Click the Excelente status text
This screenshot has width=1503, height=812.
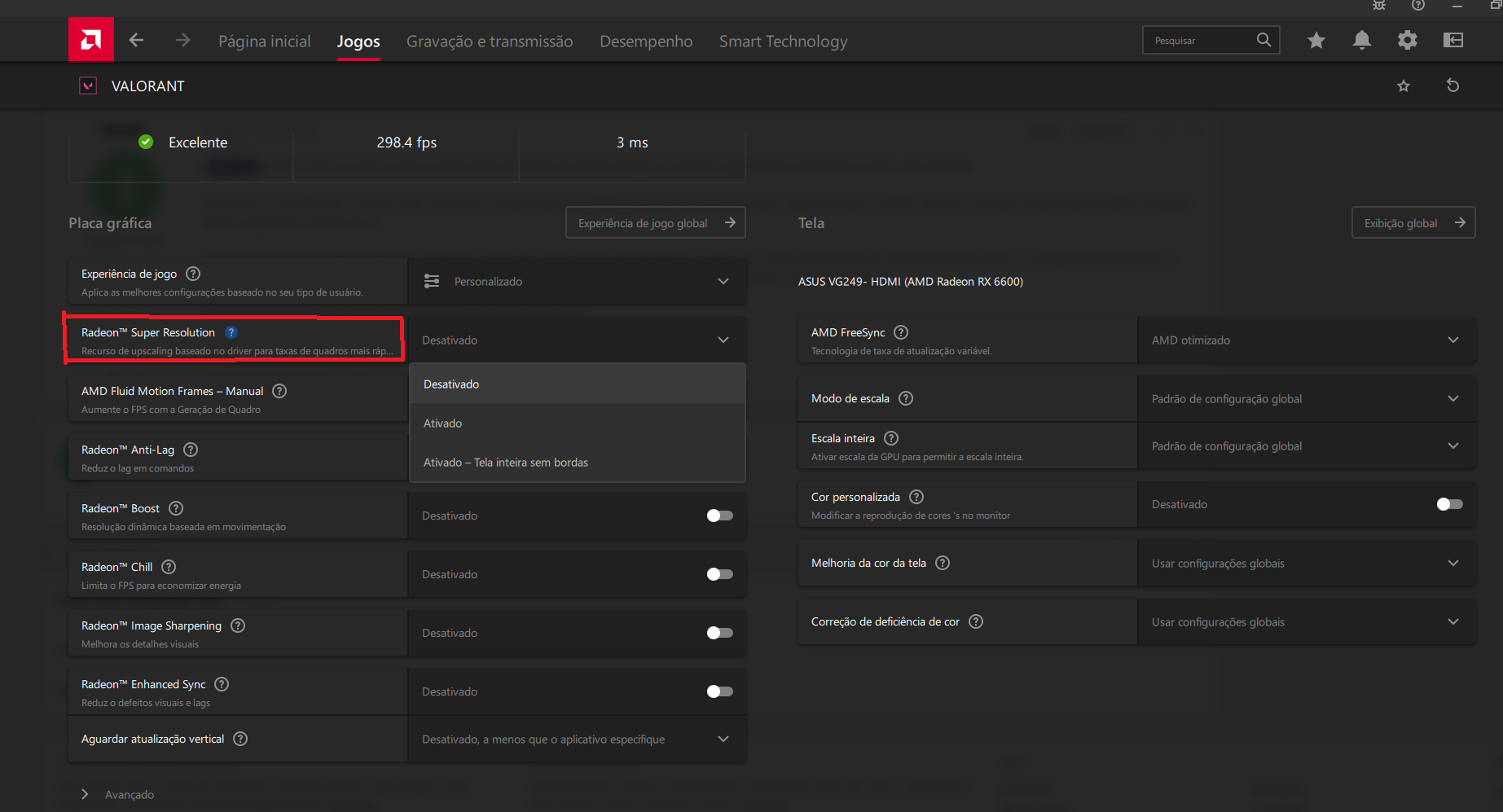(x=198, y=143)
